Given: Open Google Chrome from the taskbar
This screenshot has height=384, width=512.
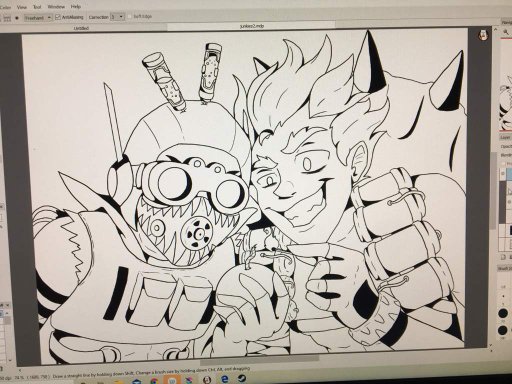Looking at the screenshot, I should 154,381.
